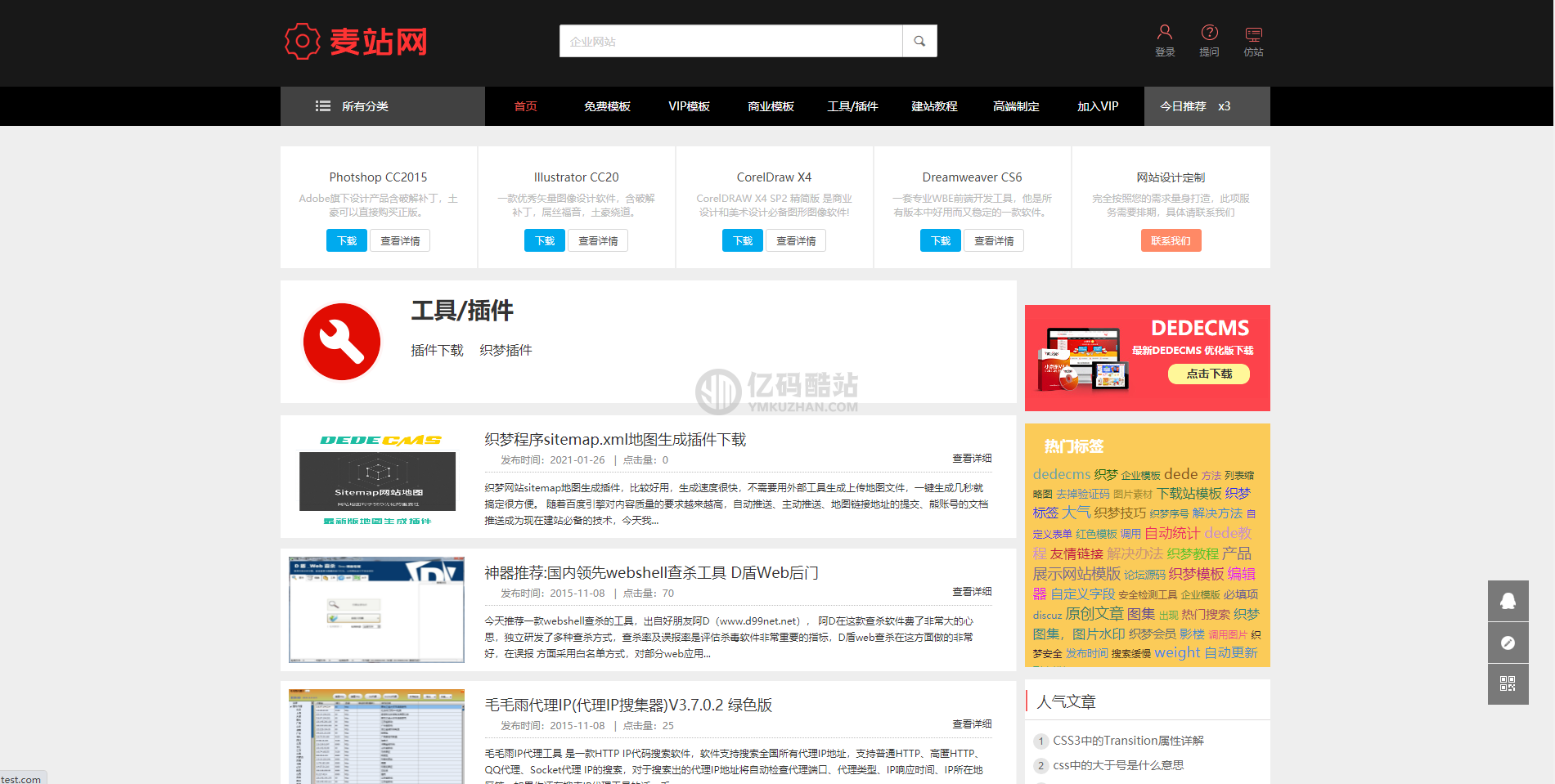1555x784 pixels.
Task: Click the 毛毛雨代理IP article thumbnail
Action: coord(377,737)
